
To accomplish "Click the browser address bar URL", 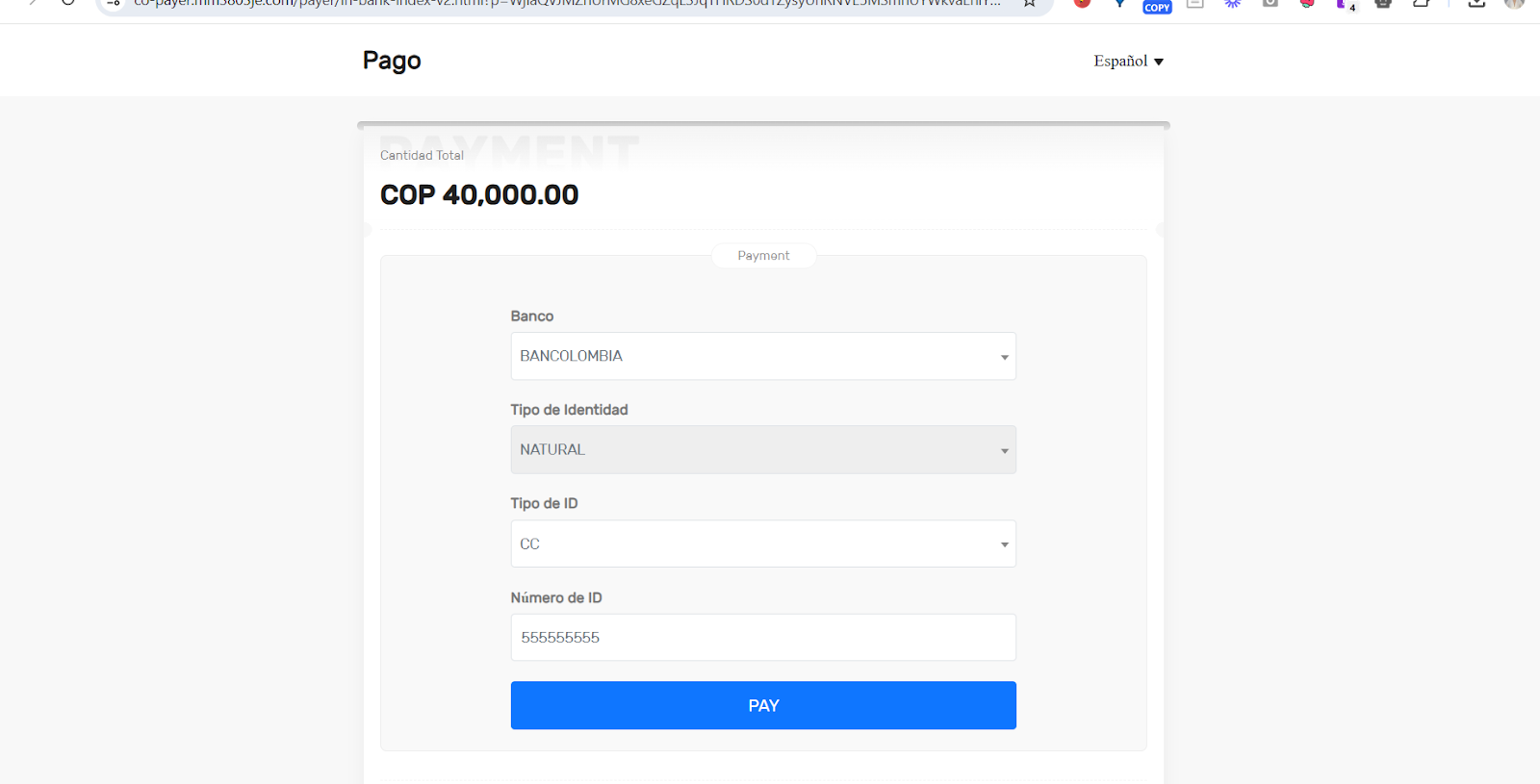I will point(568,4).
